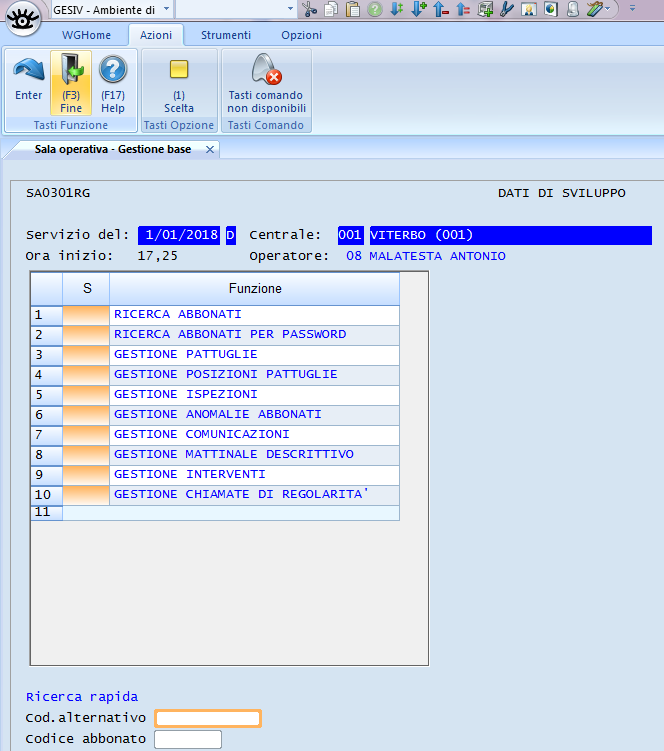Click the gray stamp icon in the top toolbar
Image resolution: width=664 pixels, height=751 pixels.
573,9
